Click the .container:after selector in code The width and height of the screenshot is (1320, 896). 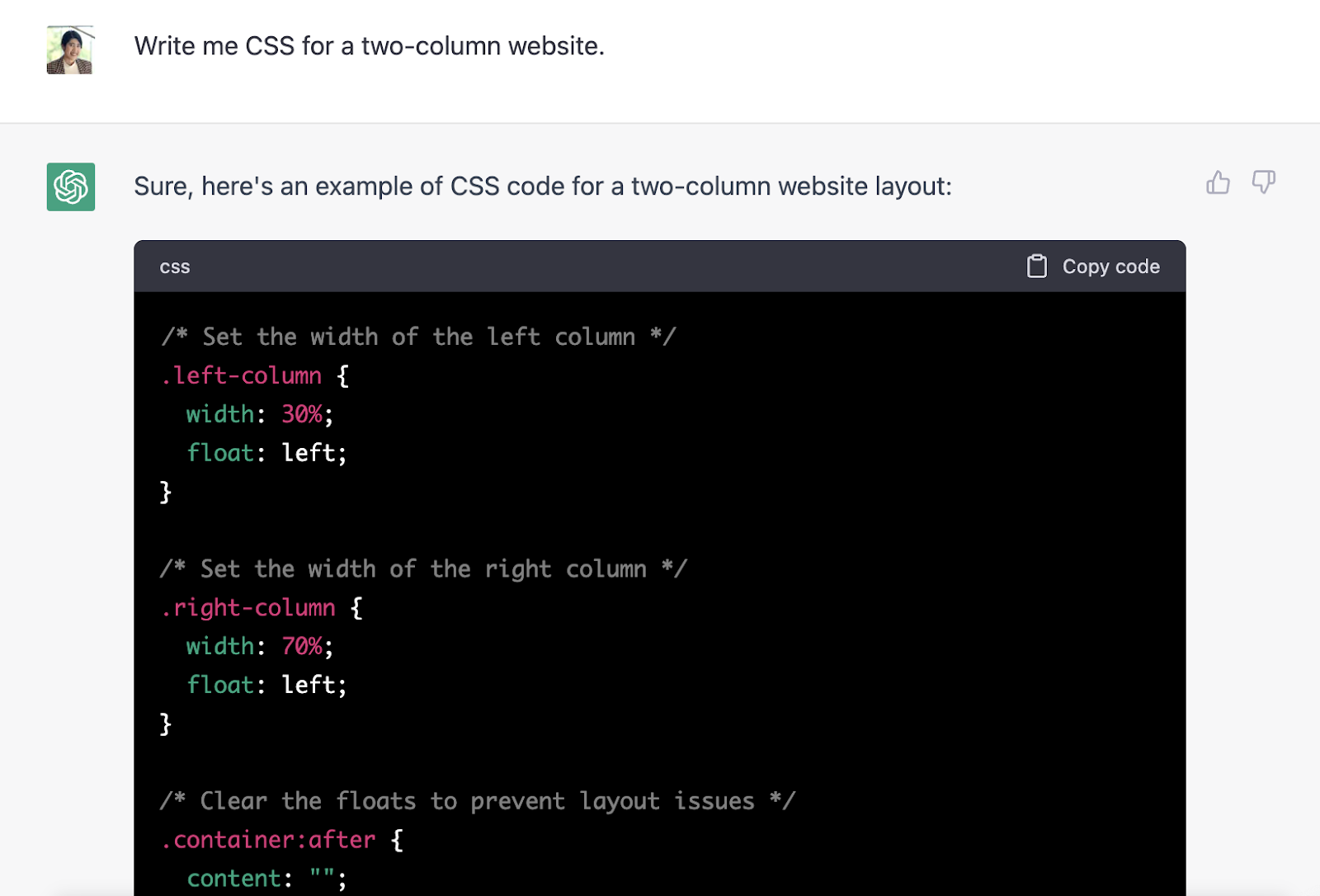point(268,840)
